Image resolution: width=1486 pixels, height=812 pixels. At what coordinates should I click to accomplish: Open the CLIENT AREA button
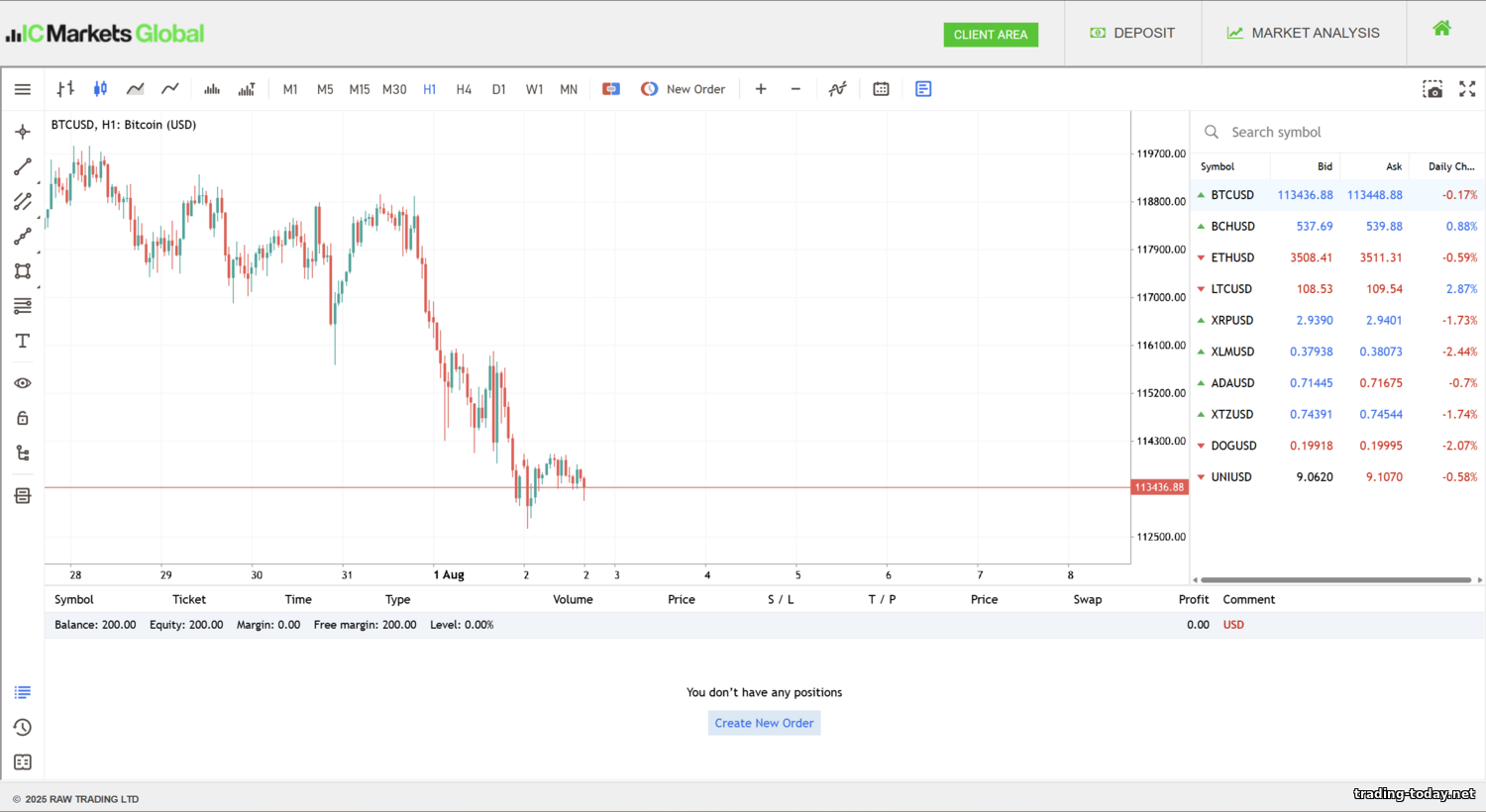pyautogui.click(x=990, y=35)
